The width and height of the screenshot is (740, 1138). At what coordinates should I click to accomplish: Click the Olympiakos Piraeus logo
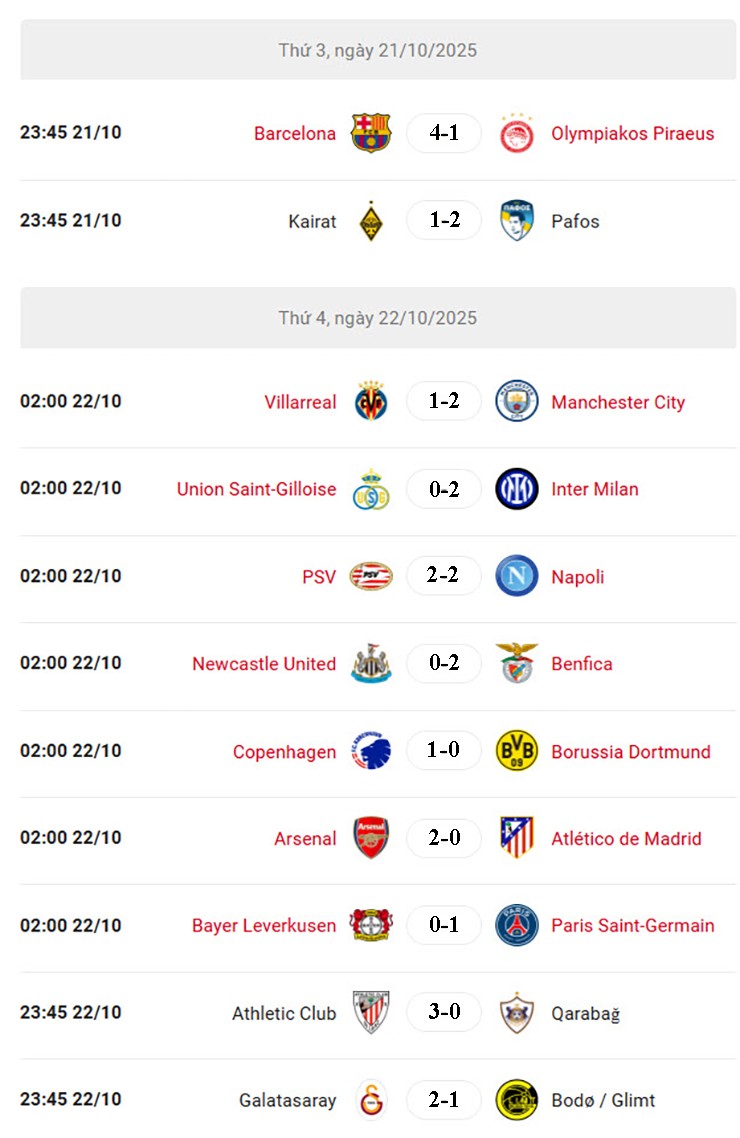point(516,132)
